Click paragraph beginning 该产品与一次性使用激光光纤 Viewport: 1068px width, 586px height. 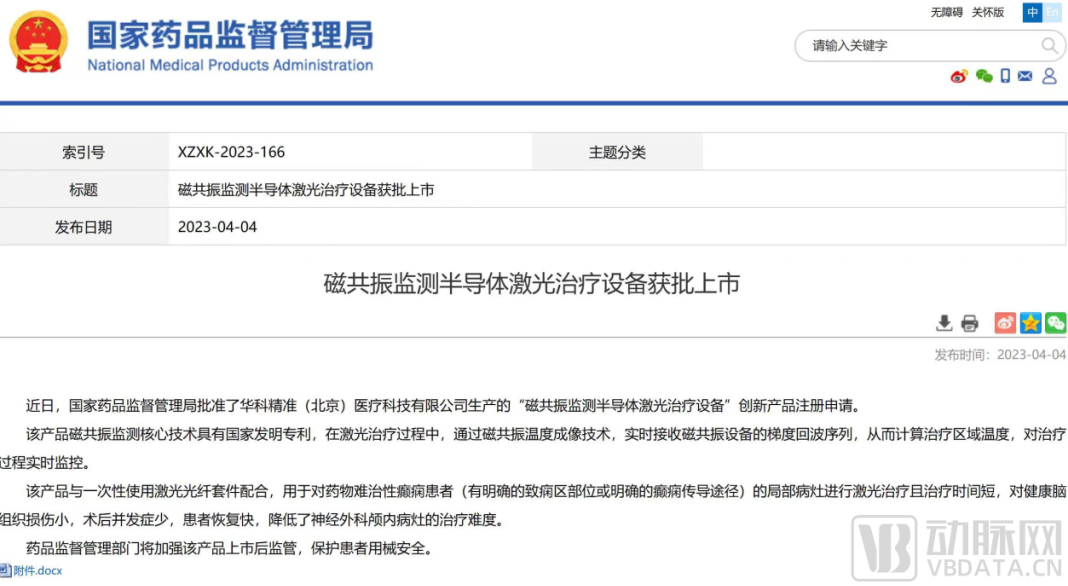[x=533, y=505]
